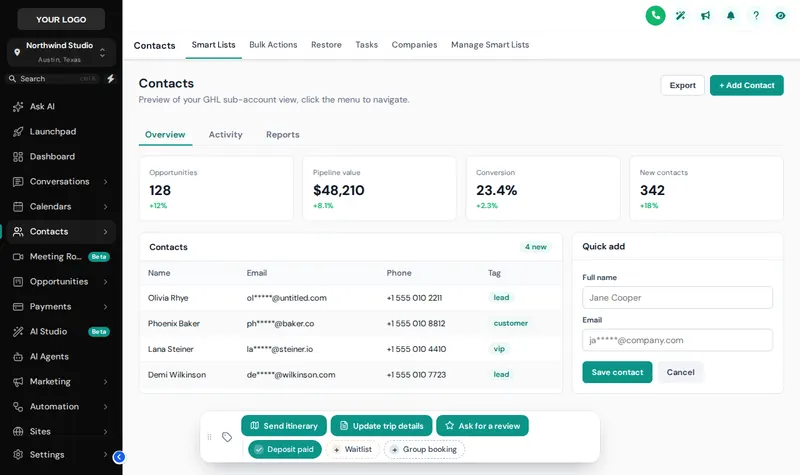The height and width of the screenshot is (475, 800).
Task: Open the Companies tab
Action: coord(414,45)
